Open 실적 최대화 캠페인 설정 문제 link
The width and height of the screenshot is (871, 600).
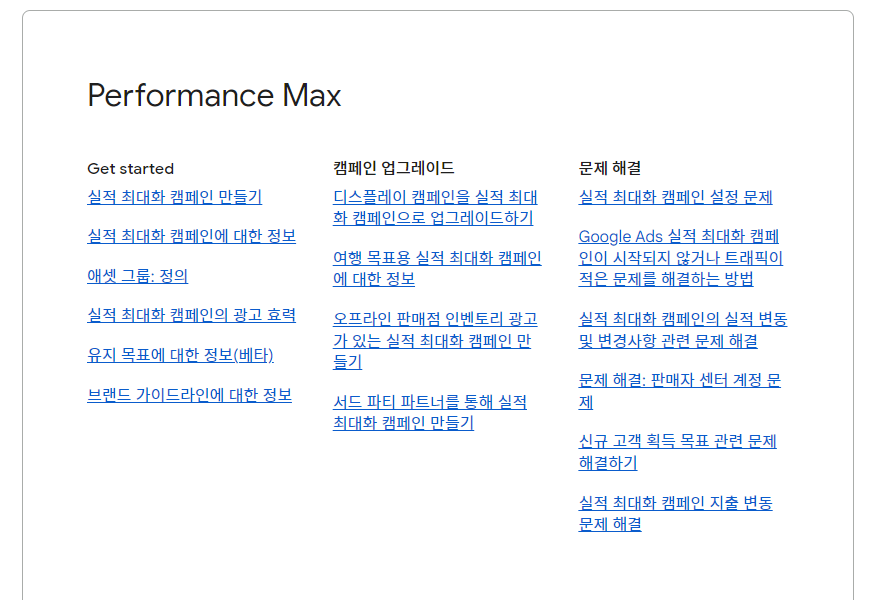pyautogui.click(x=675, y=197)
